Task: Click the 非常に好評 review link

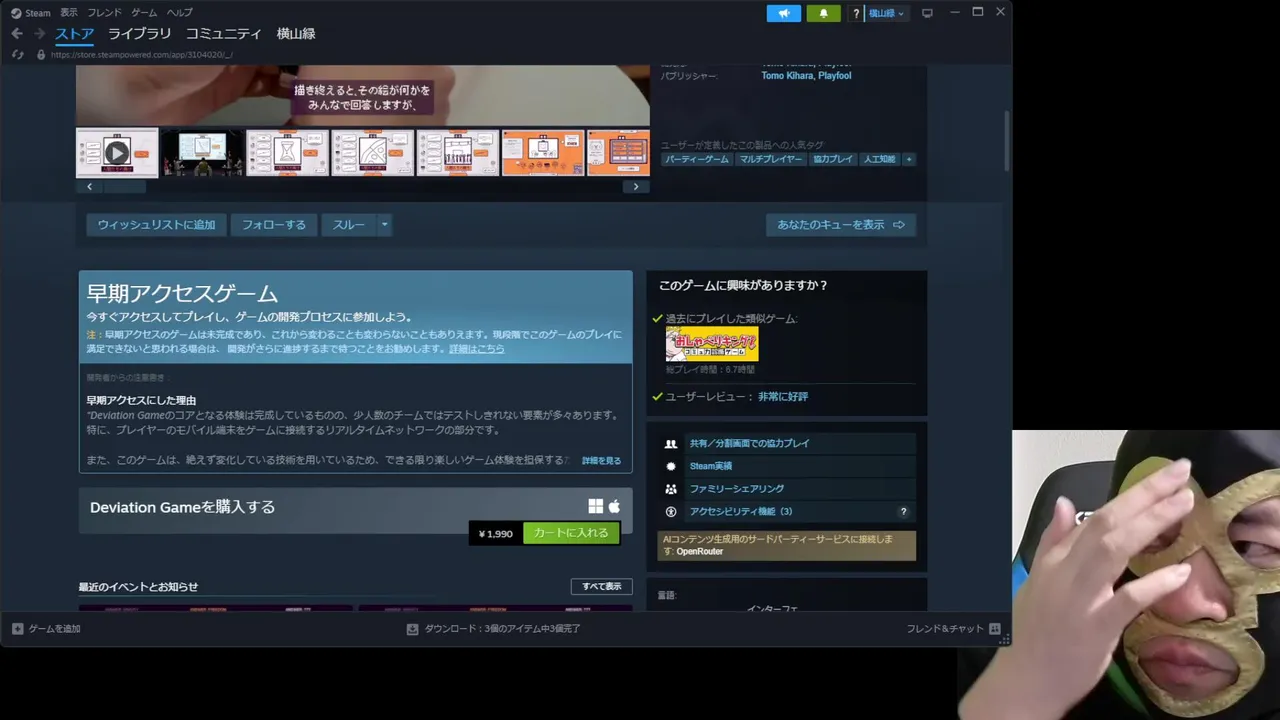Action: click(x=783, y=397)
